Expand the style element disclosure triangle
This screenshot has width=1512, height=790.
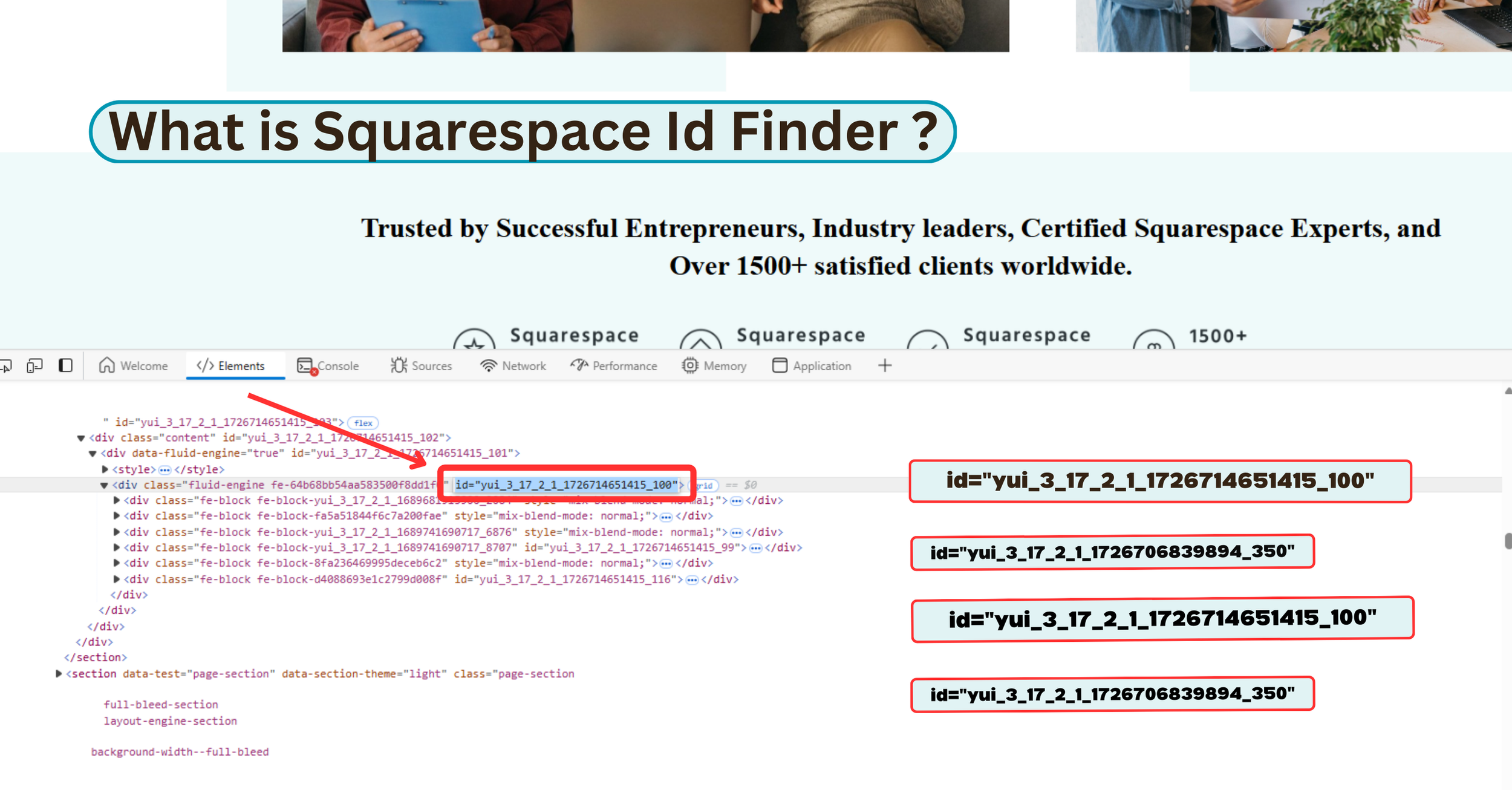pos(104,469)
